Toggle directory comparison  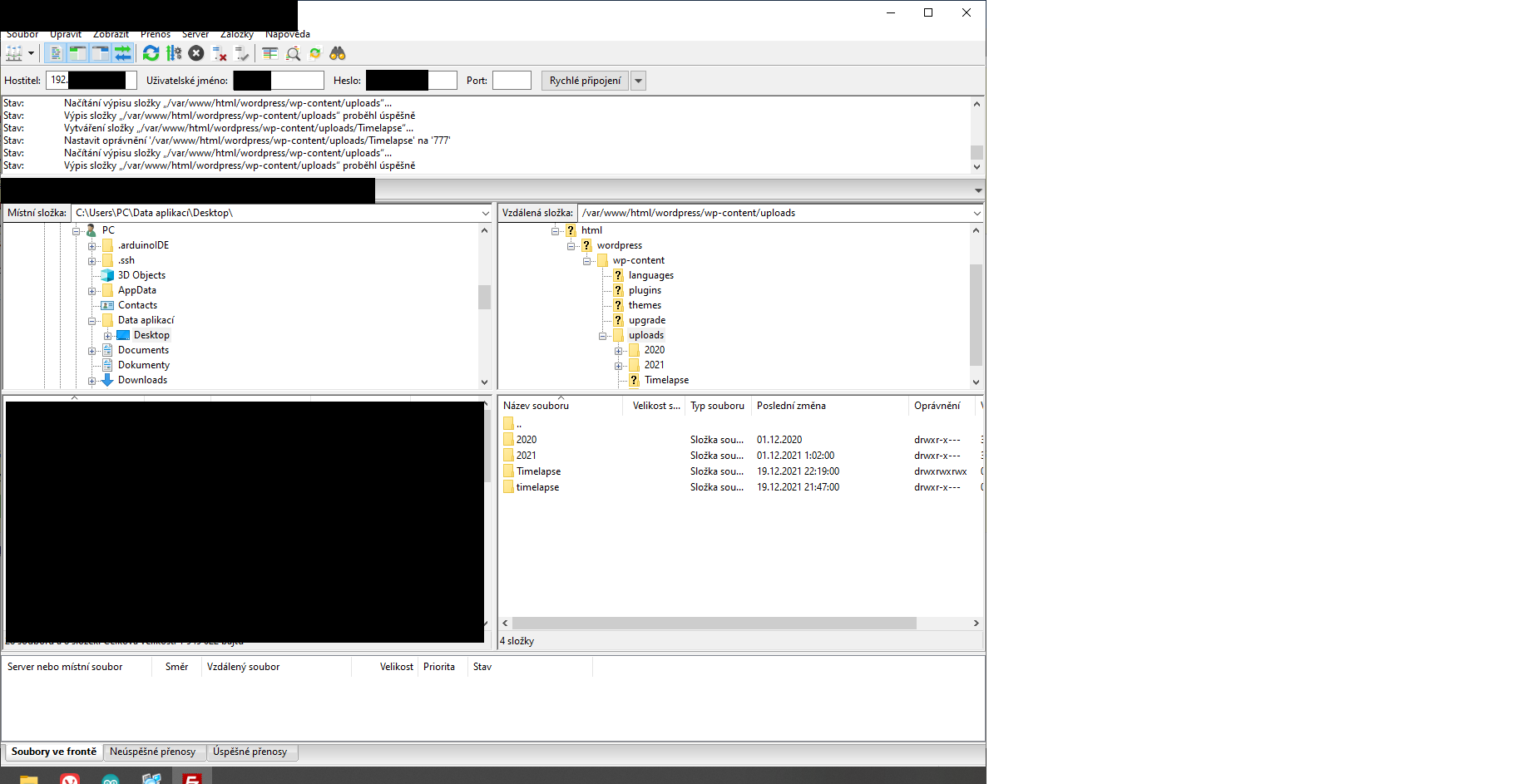(x=293, y=53)
